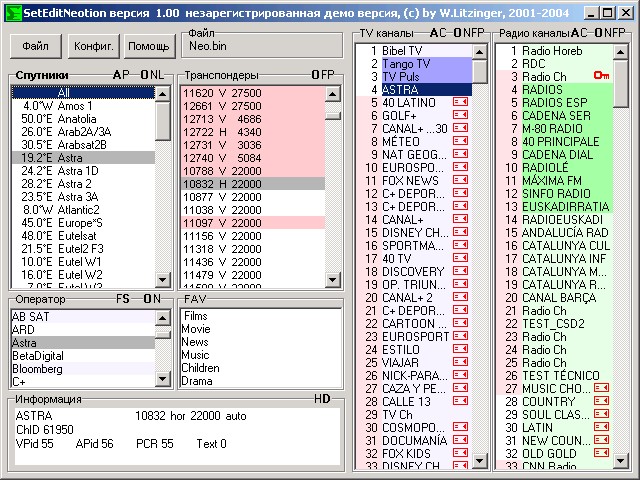The height and width of the screenshot is (480, 640).
Task: Toggle the FS option in Оператор header
Action: click(123, 299)
